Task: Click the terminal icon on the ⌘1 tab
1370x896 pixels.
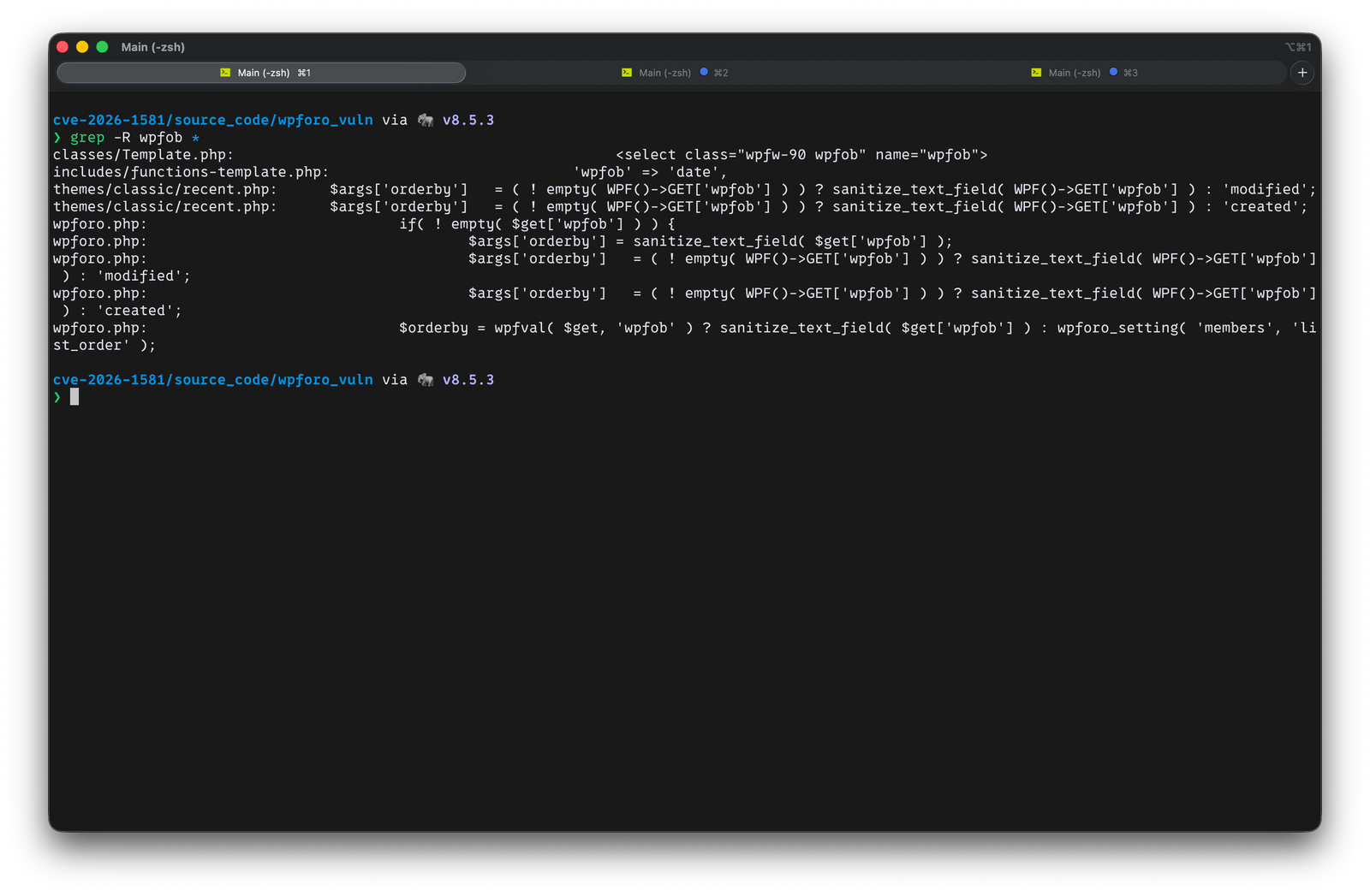Action: point(225,73)
